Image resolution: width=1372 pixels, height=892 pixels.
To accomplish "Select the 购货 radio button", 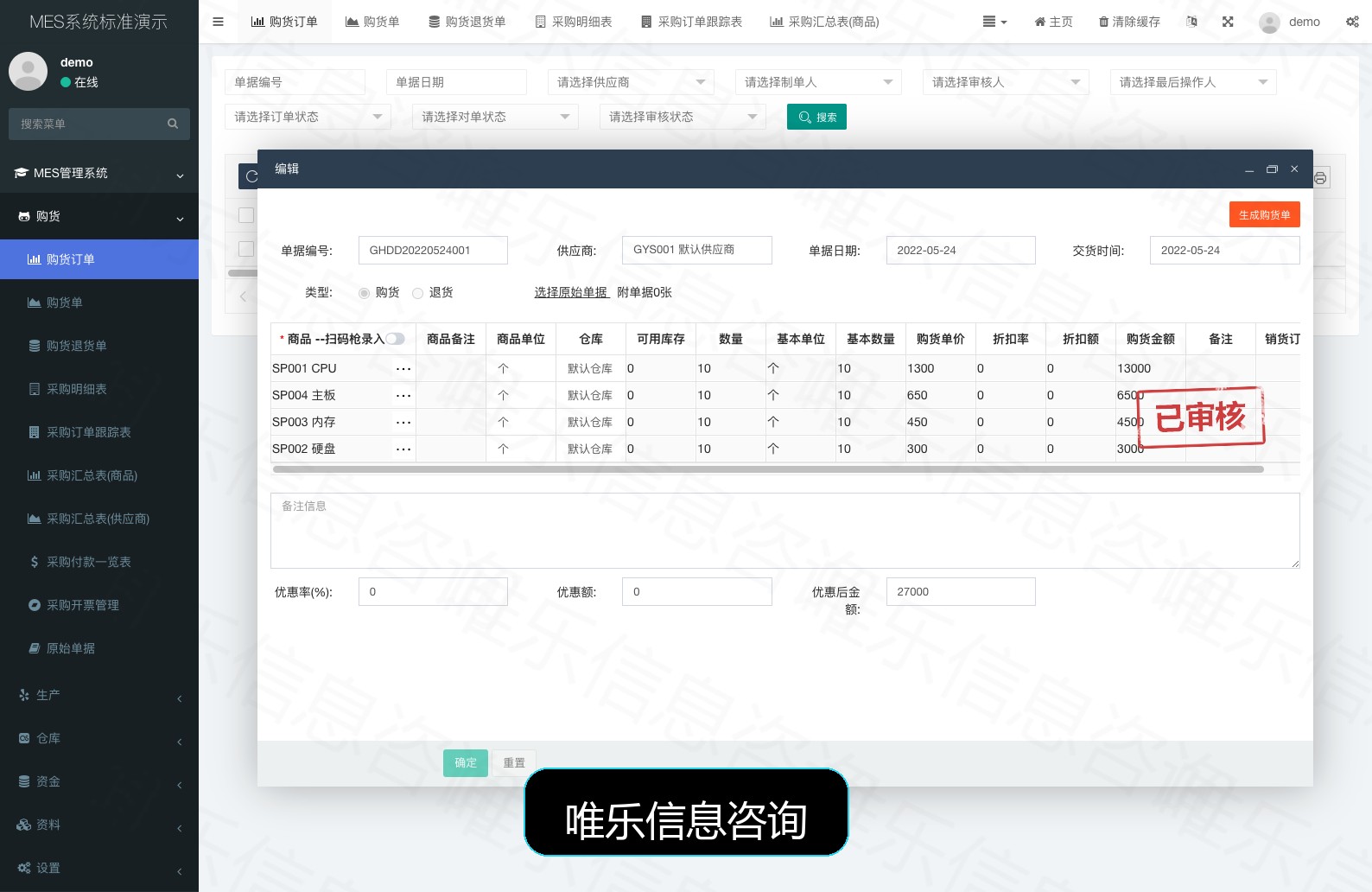I will click(x=364, y=293).
